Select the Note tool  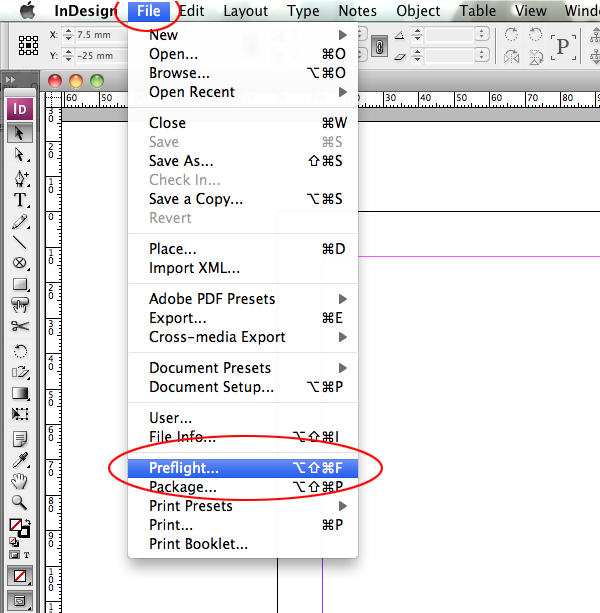[x=20, y=439]
